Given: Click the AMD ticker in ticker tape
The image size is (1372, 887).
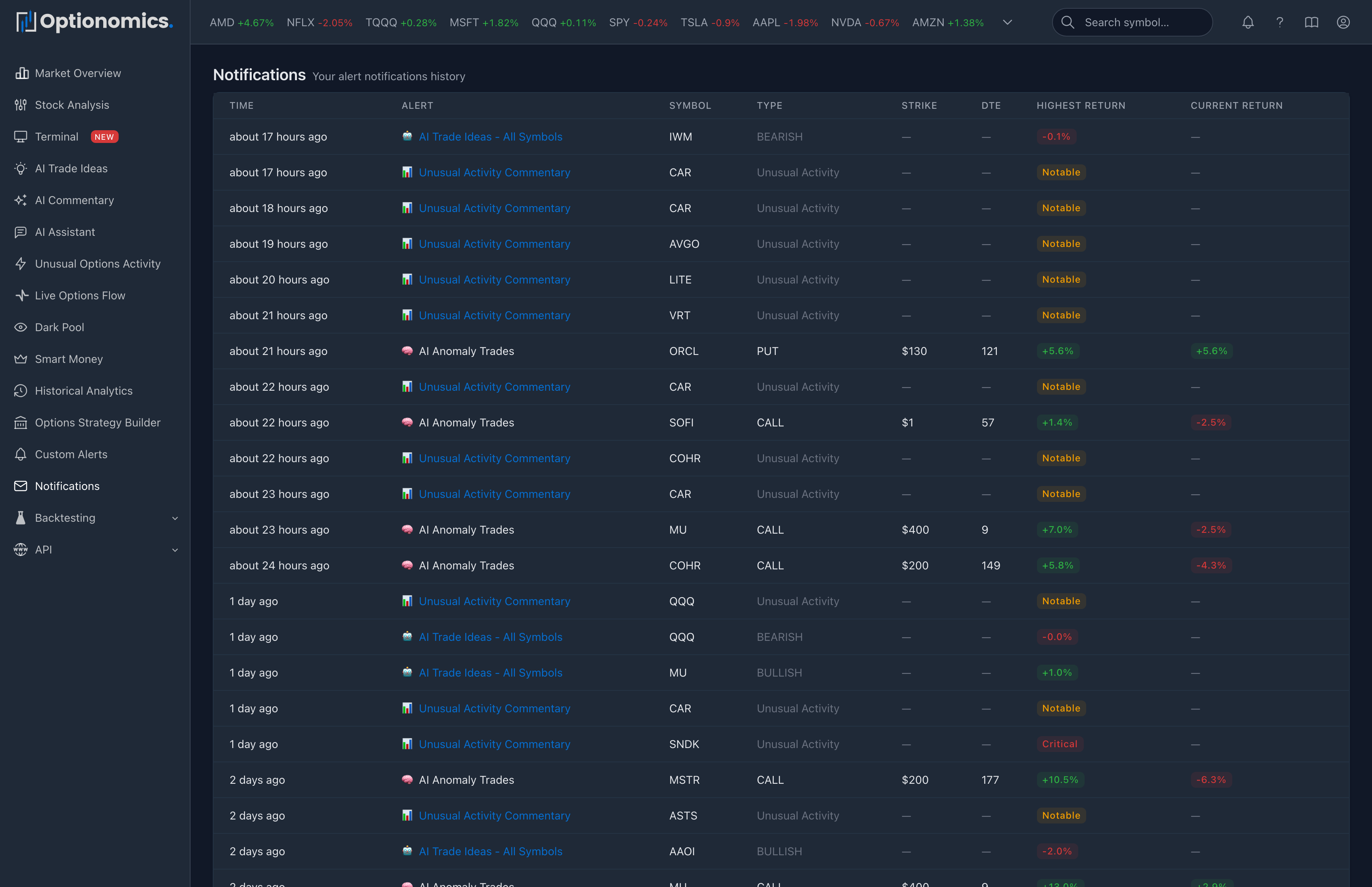Looking at the screenshot, I should pos(242,23).
